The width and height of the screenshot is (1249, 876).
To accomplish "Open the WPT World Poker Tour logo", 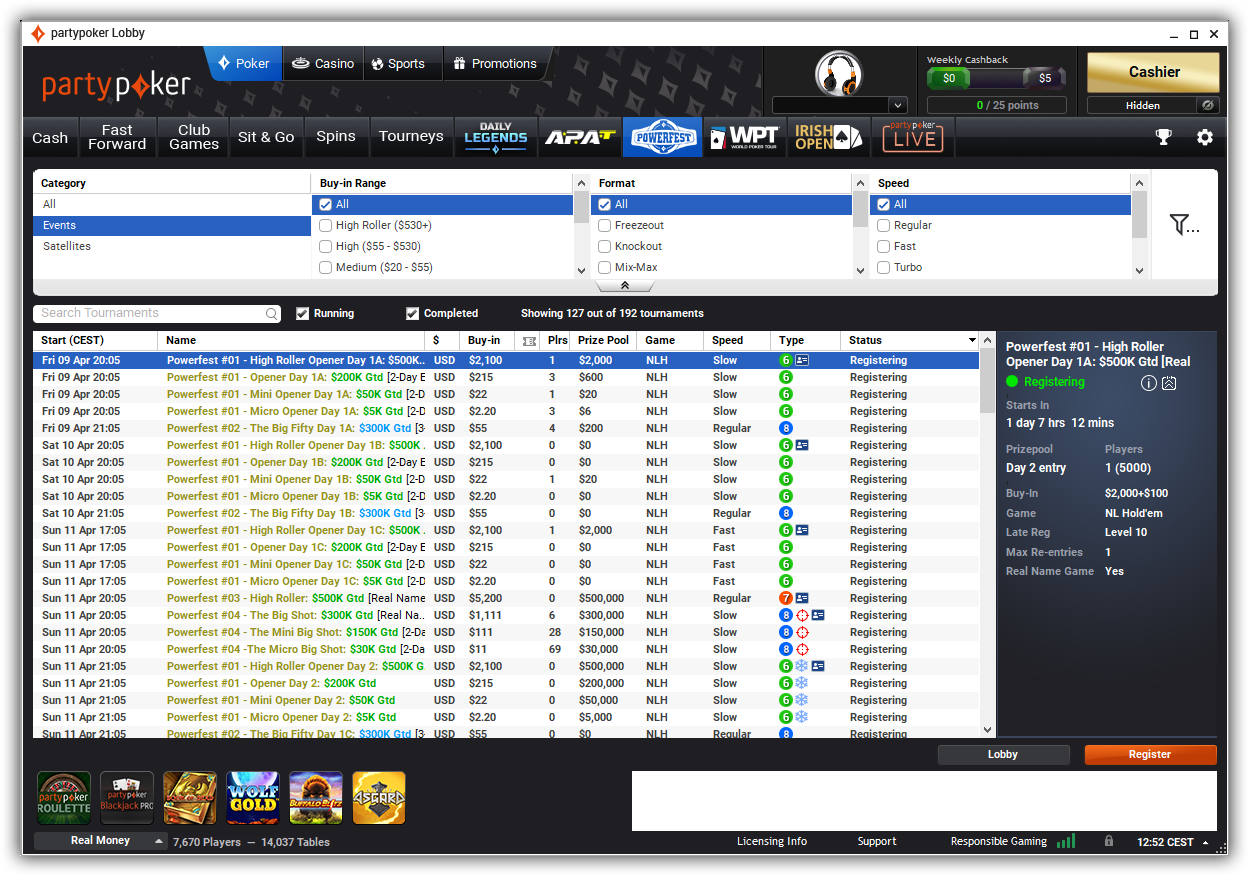I will click(x=743, y=138).
